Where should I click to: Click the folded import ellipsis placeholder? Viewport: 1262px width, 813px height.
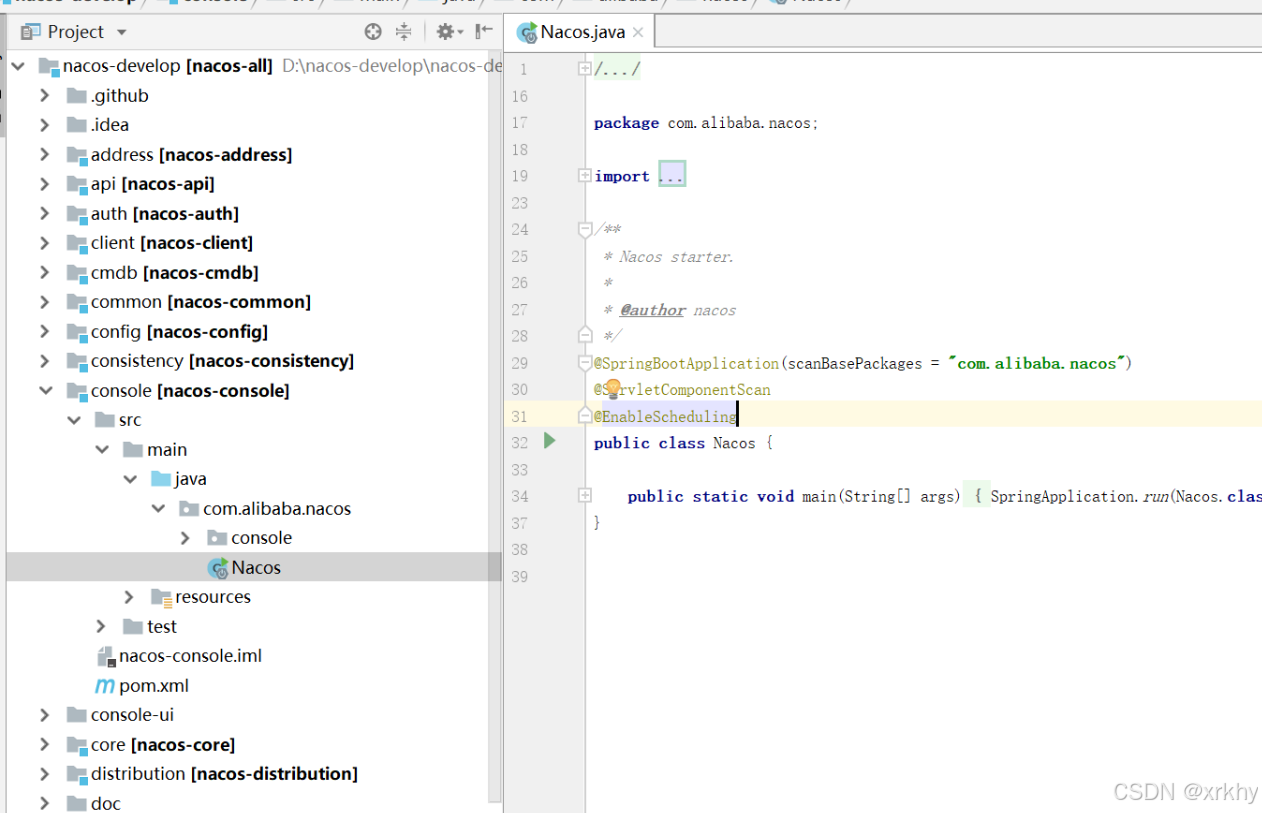pyautogui.click(x=672, y=176)
